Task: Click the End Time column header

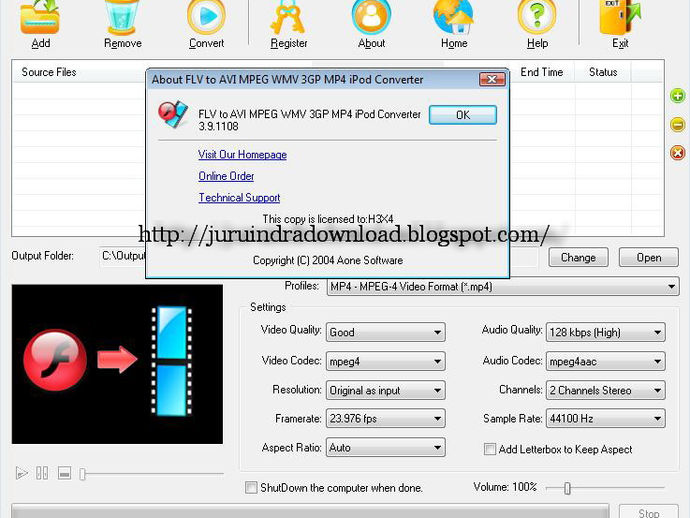Action: click(542, 72)
